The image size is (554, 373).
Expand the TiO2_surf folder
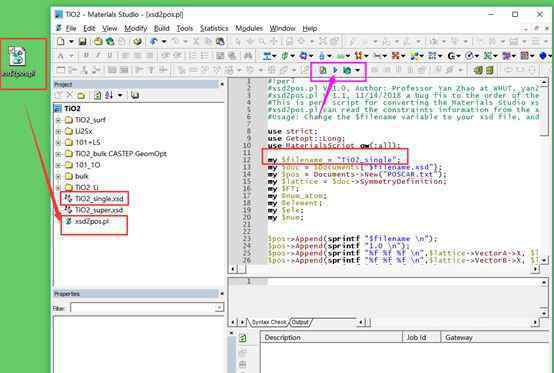58,120
